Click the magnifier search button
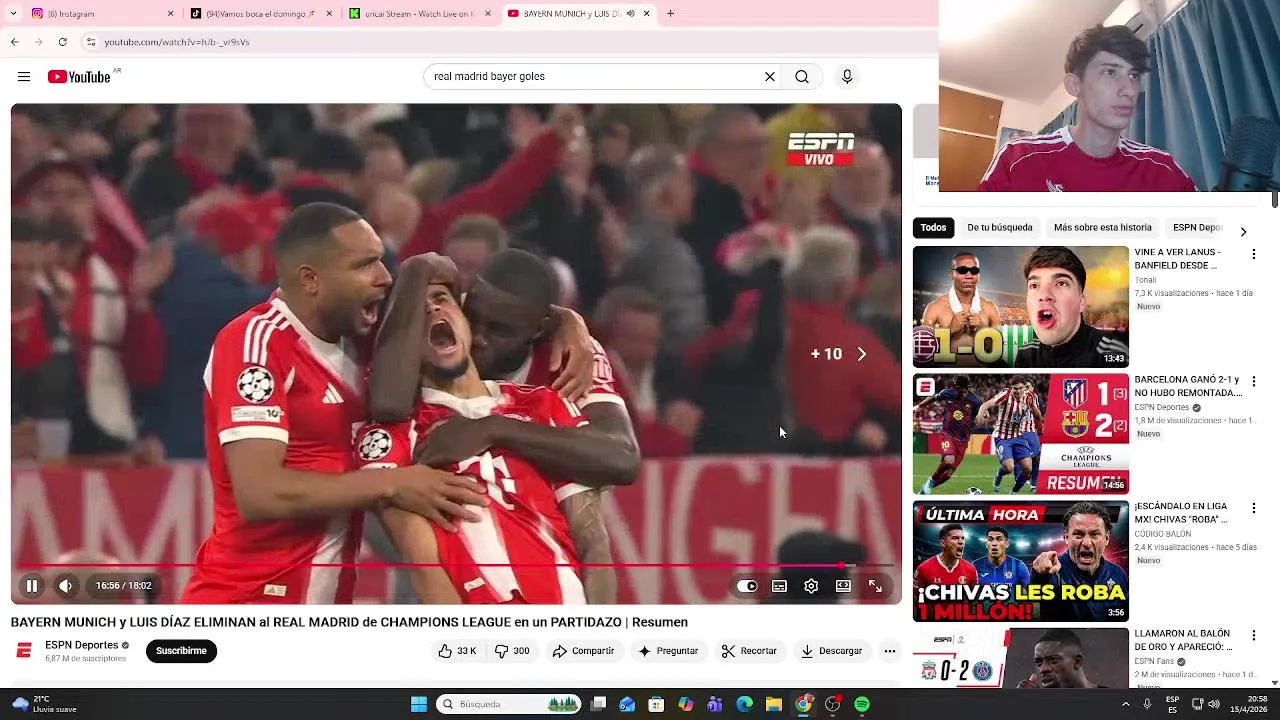Image resolution: width=1280 pixels, height=720 pixels. pyautogui.click(x=802, y=77)
